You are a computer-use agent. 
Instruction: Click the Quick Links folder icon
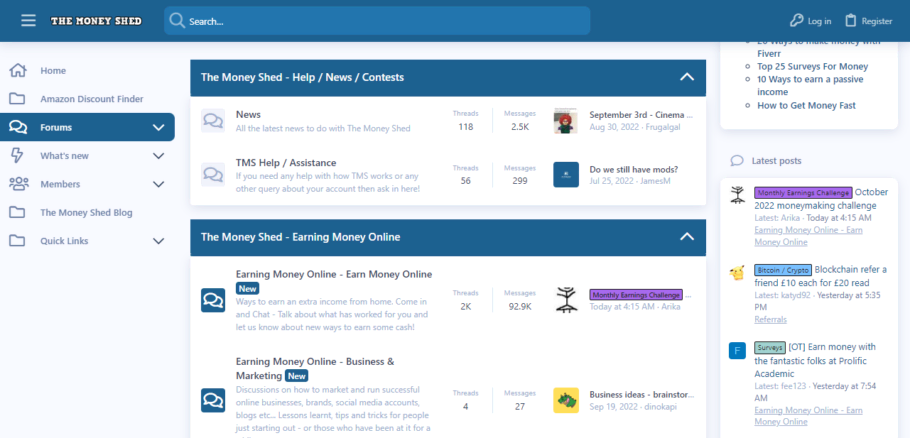pos(17,240)
